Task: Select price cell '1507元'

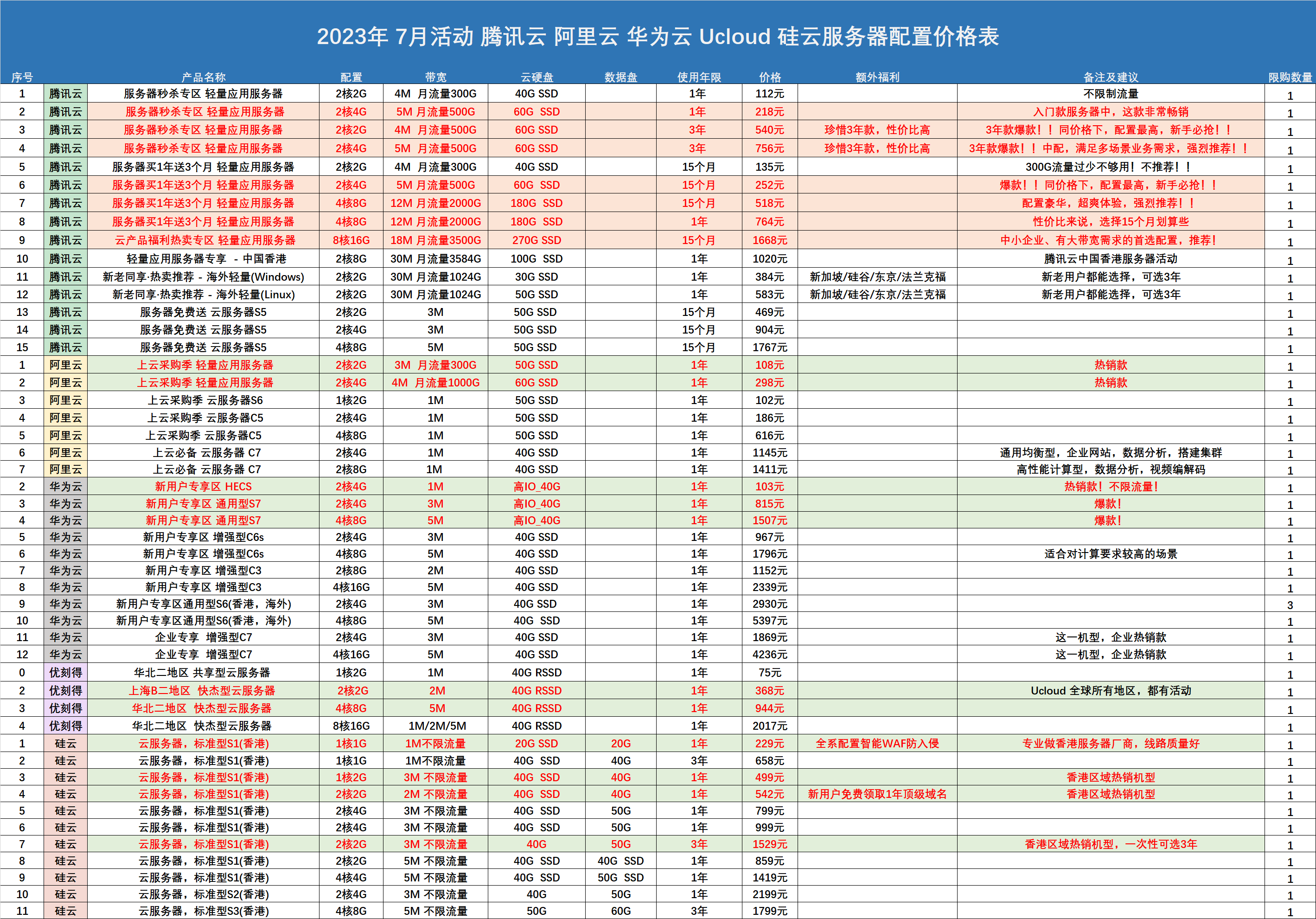Action: [x=770, y=521]
